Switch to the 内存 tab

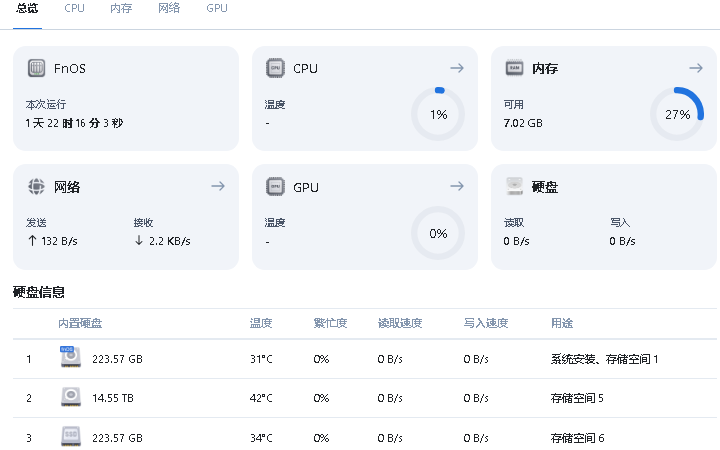pos(121,8)
